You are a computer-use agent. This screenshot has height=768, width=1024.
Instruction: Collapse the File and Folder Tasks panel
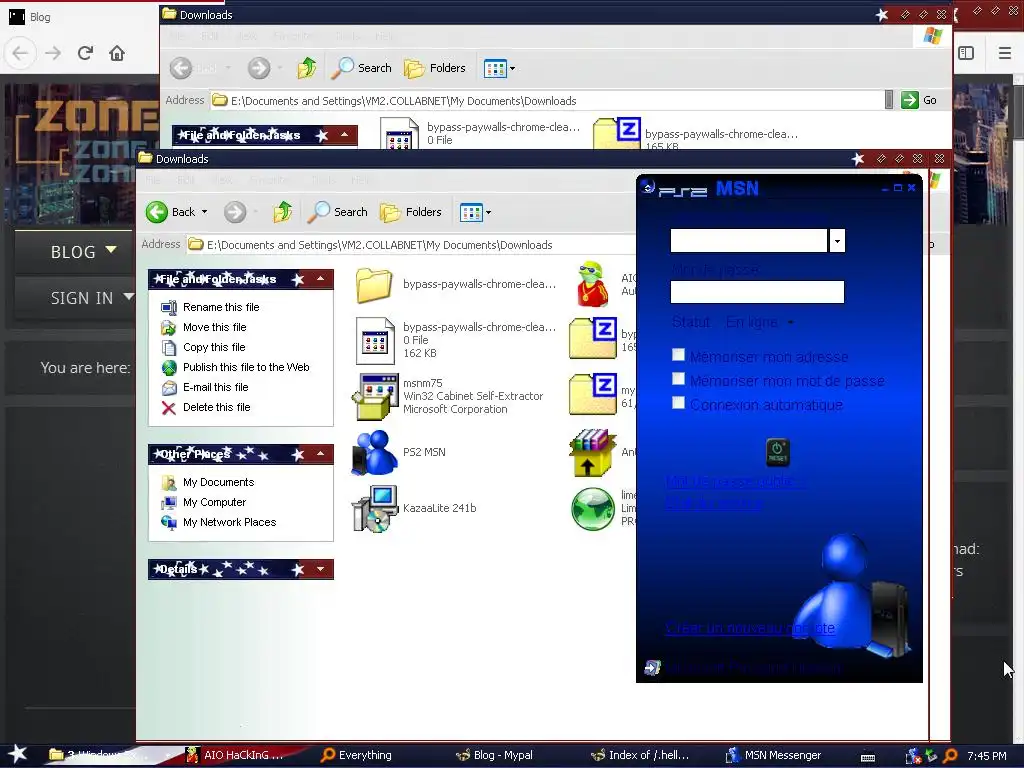coord(320,280)
